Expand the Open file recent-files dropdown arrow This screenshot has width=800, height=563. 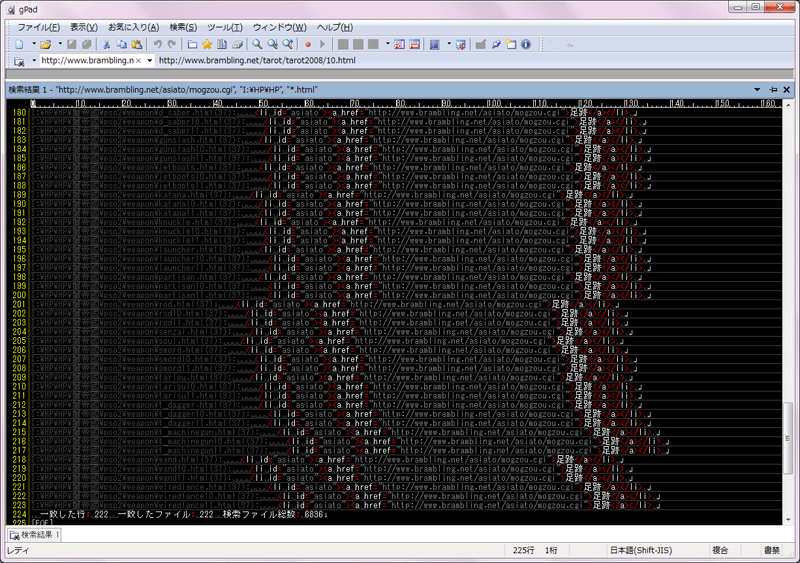tap(60, 44)
